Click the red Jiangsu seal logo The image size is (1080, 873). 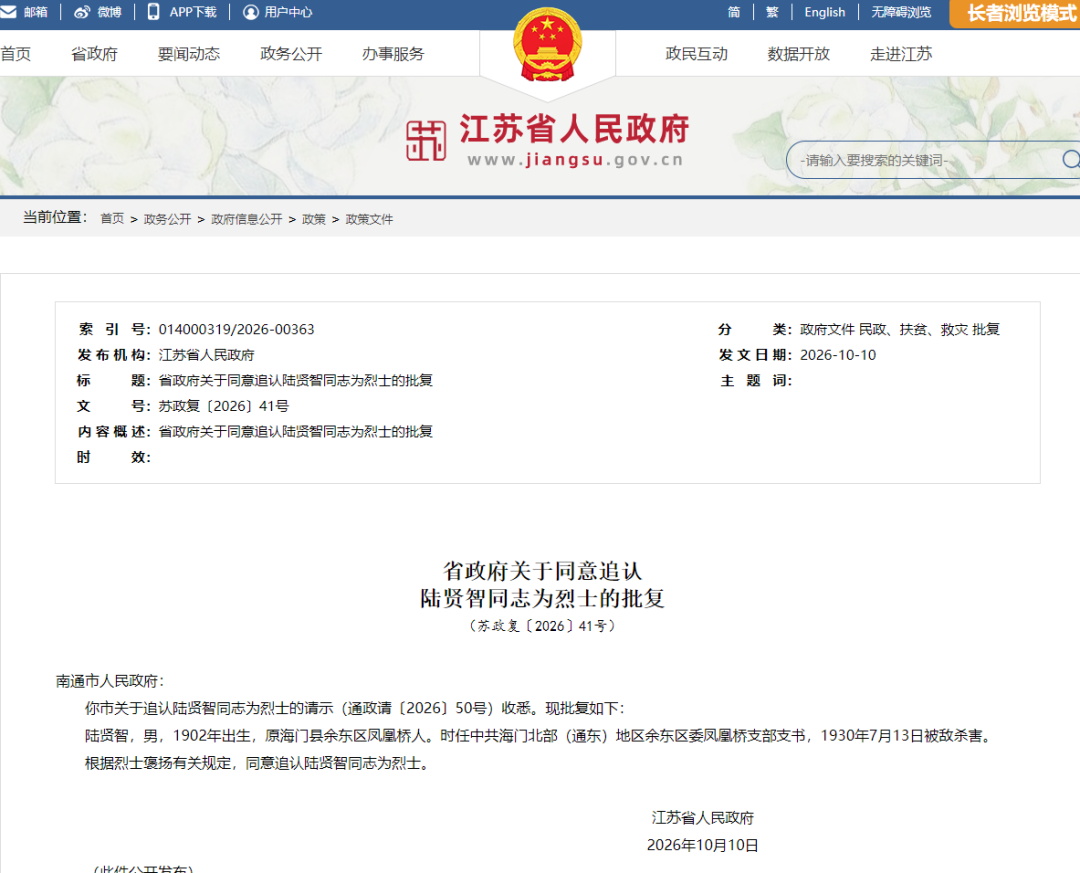[426, 141]
